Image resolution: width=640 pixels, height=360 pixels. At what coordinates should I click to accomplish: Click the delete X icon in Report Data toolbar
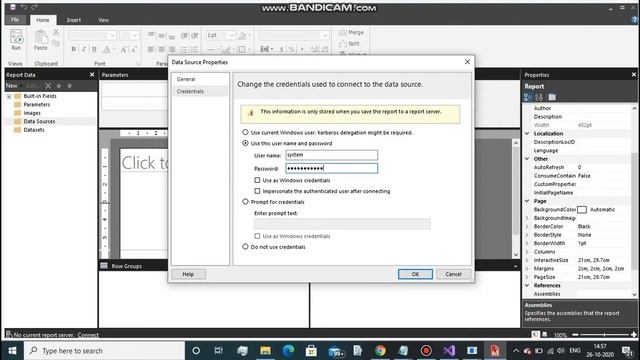point(48,86)
